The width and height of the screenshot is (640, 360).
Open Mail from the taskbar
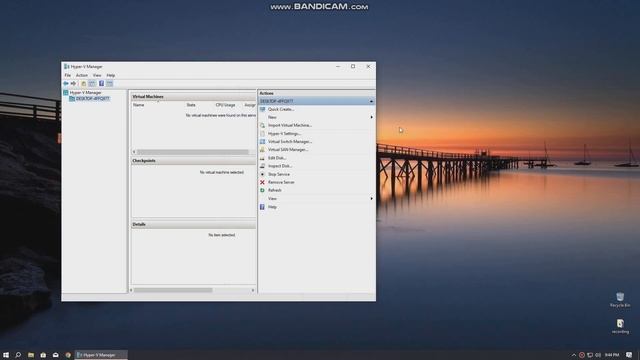tap(56, 355)
